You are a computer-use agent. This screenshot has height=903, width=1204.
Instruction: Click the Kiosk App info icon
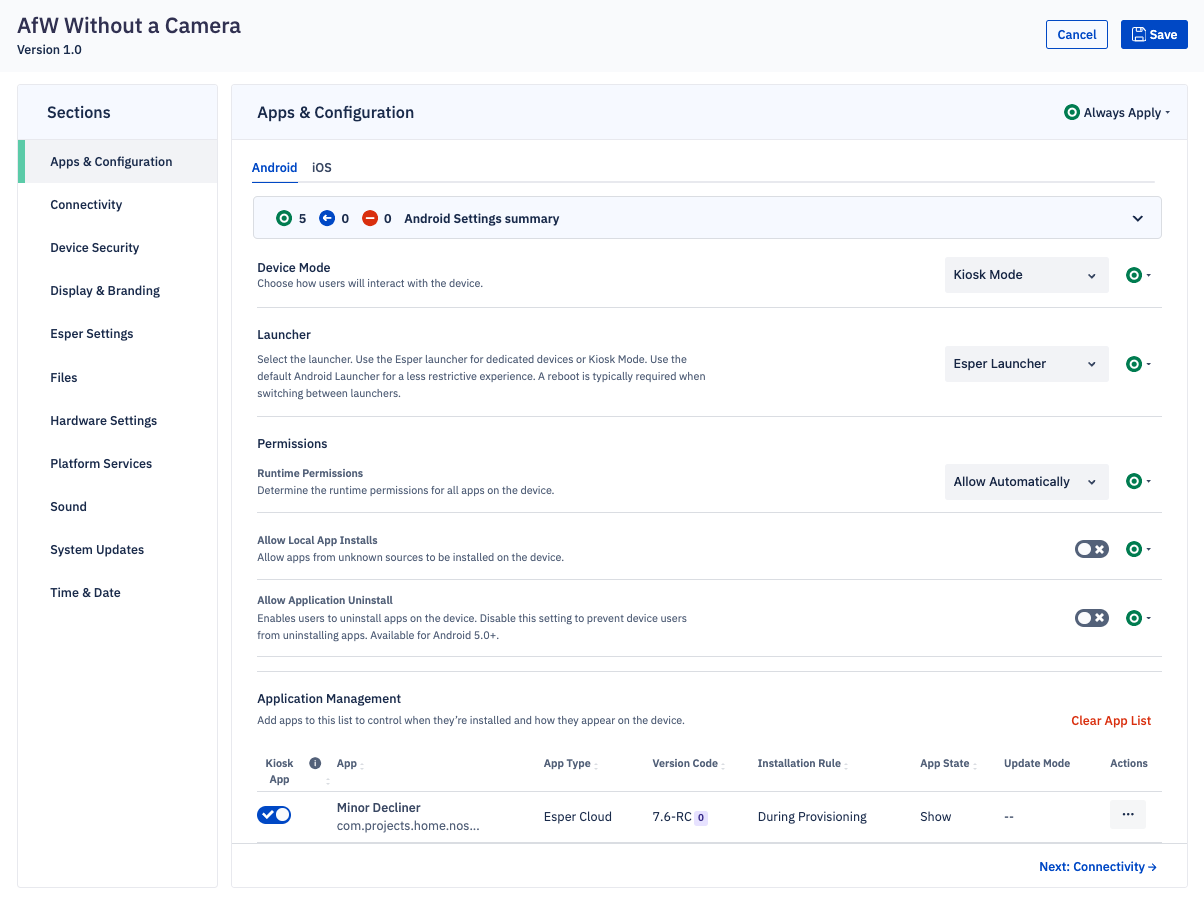315,763
